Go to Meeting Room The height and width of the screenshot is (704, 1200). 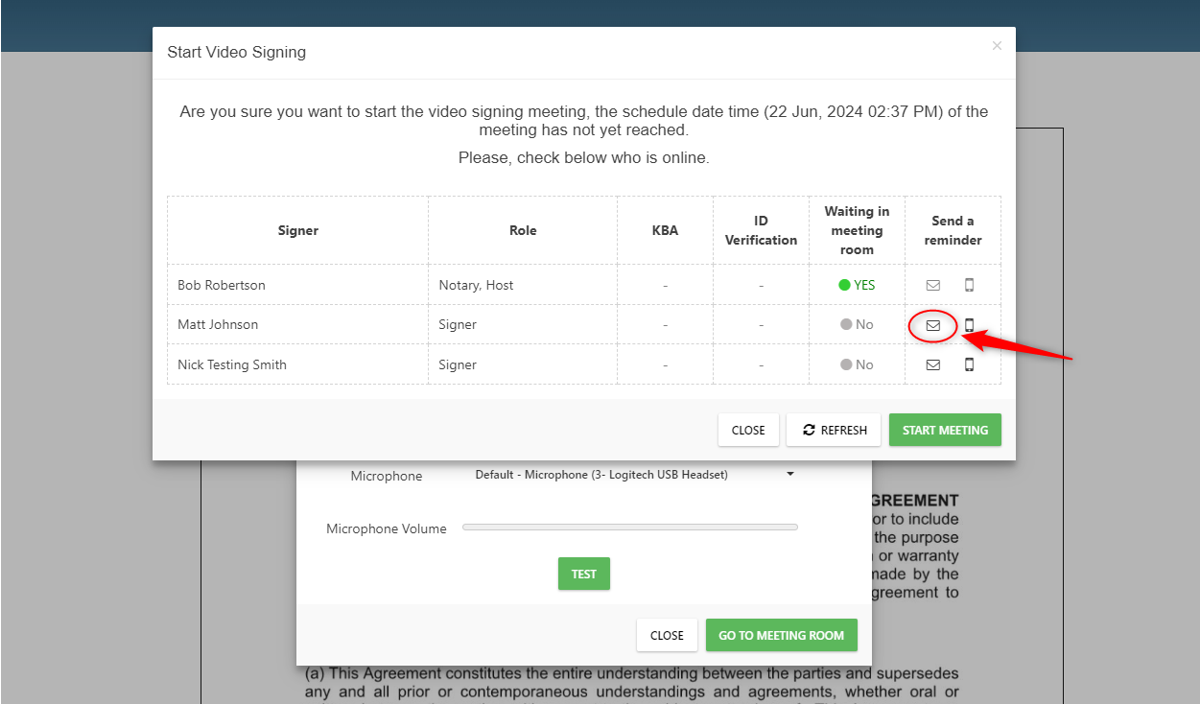pyautogui.click(x=781, y=635)
